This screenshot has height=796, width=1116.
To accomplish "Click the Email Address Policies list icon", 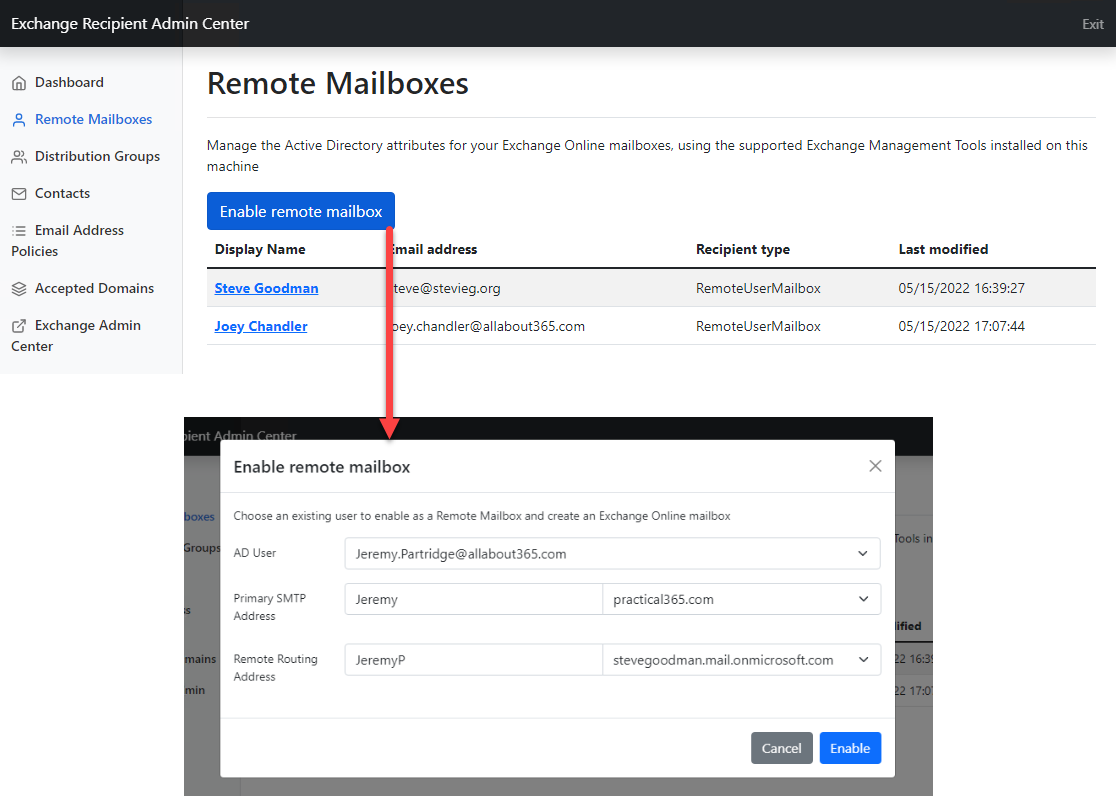I will [x=20, y=230].
